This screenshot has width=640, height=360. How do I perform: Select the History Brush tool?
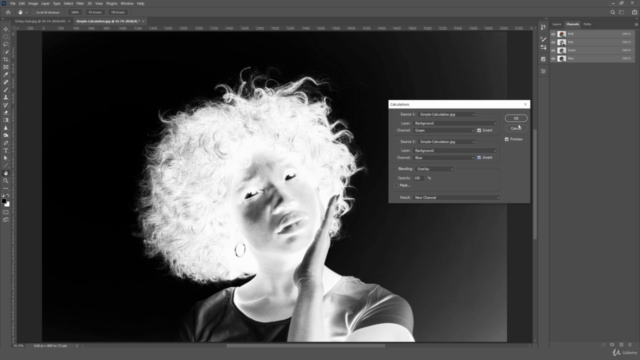[x=6, y=105]
